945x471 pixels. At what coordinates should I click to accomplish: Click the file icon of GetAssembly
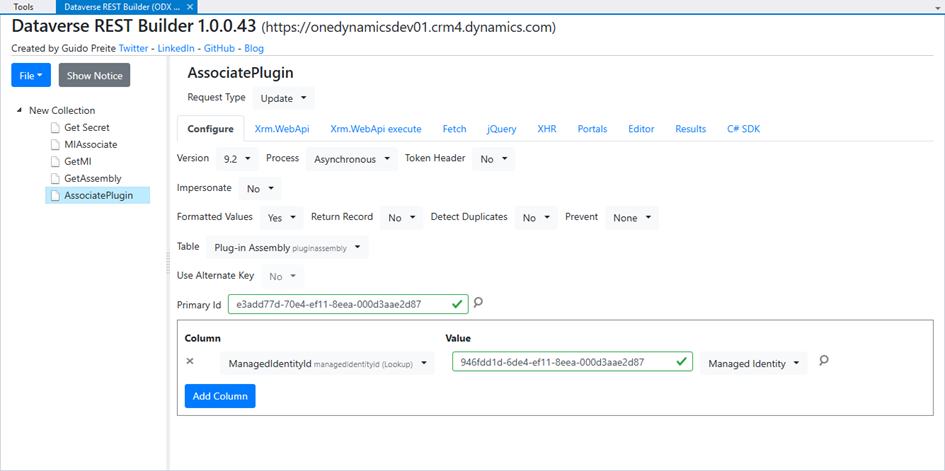point(55,178)
